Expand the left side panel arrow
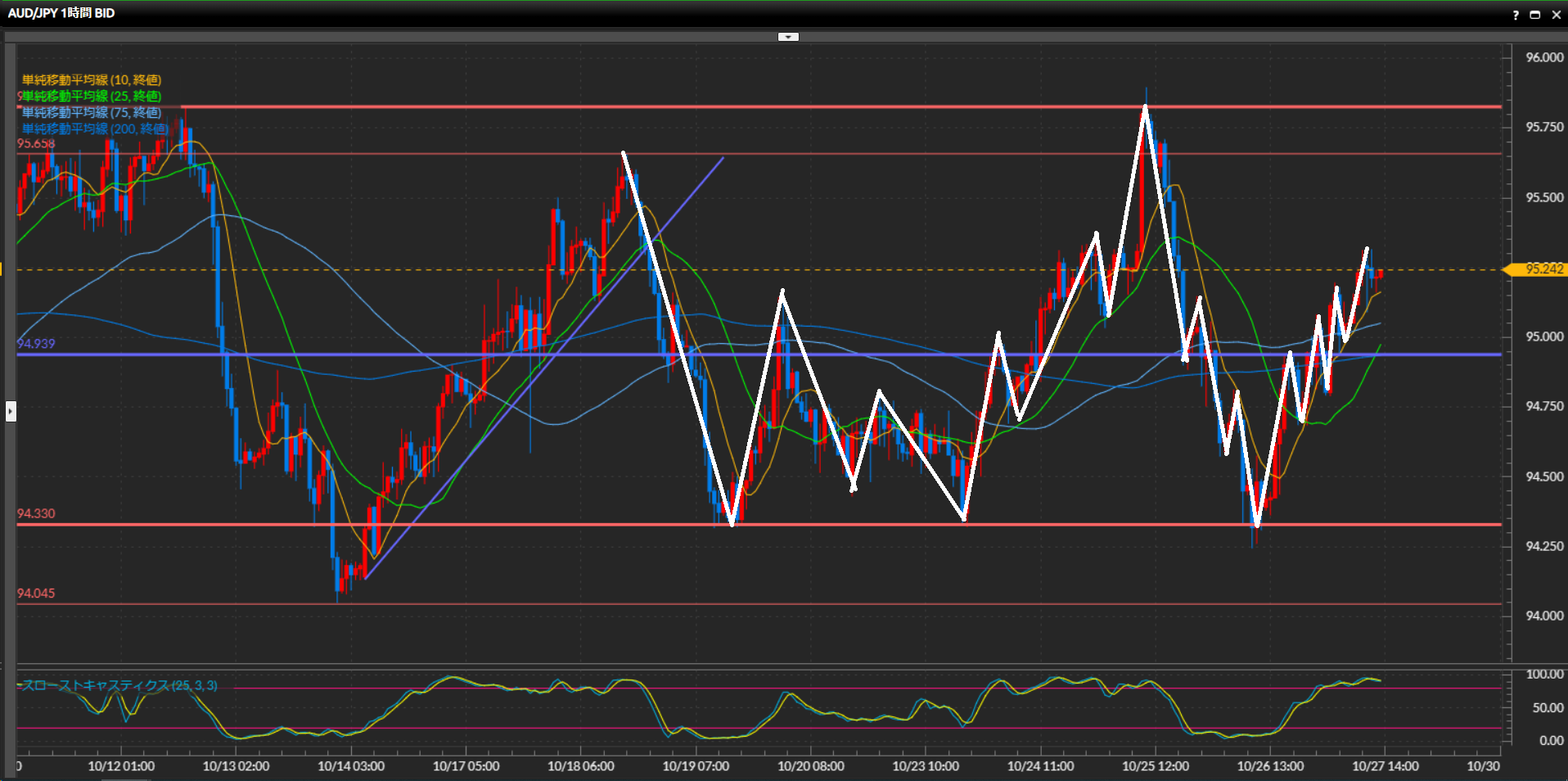1568x781 pixels. click(x=11, y=410)
